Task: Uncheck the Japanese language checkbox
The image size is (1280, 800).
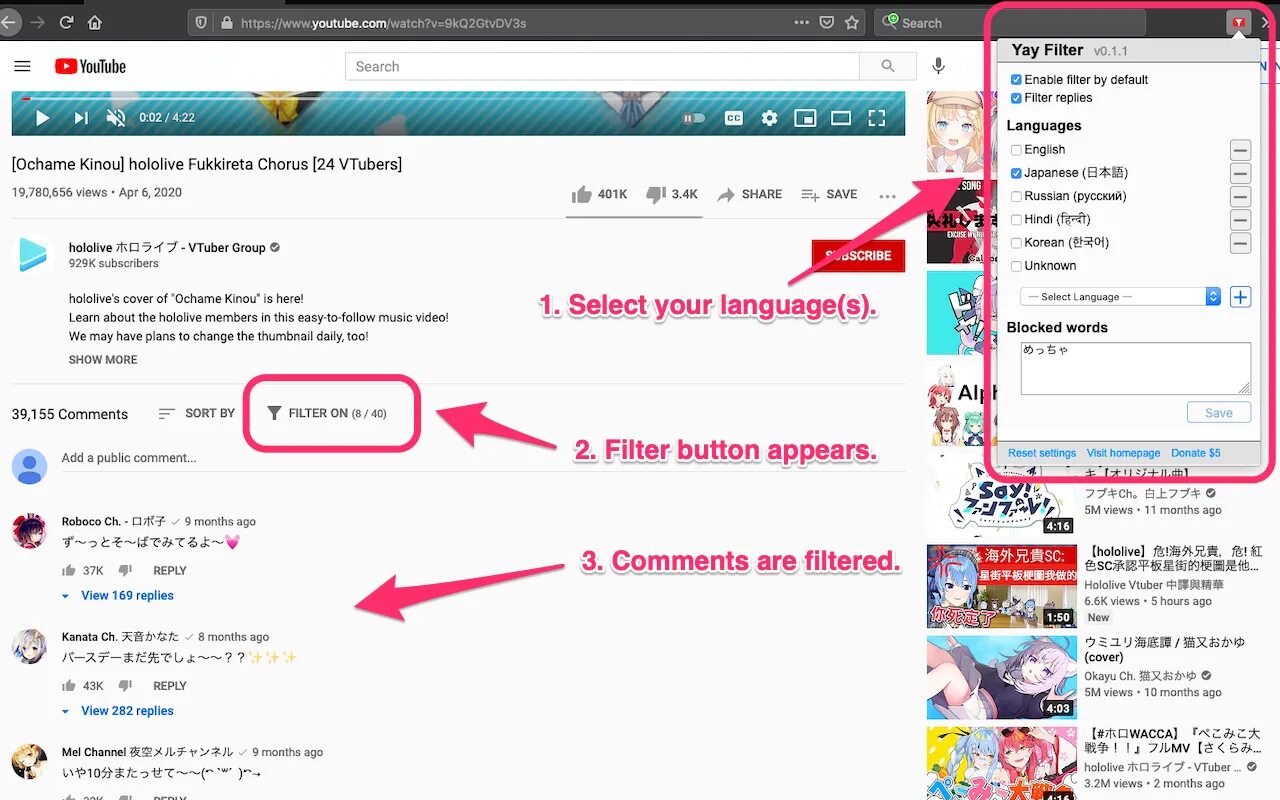Action: point(1016,173)
